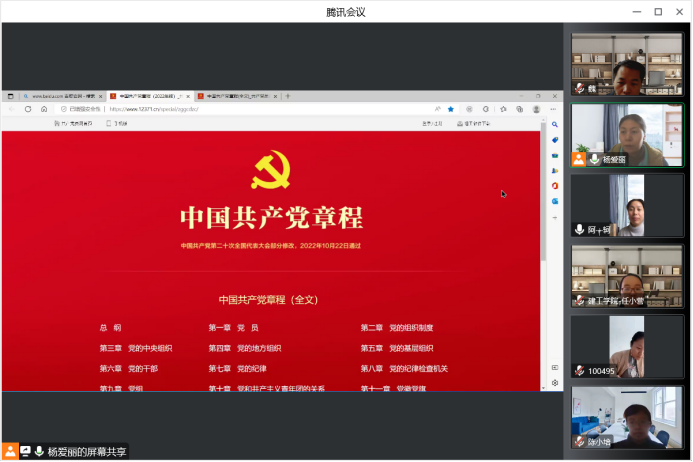Viewport: 693px width, 462px height.
Task: Click the microphone icon on 杨爱丽 video tile
Action: pos(594,159)
